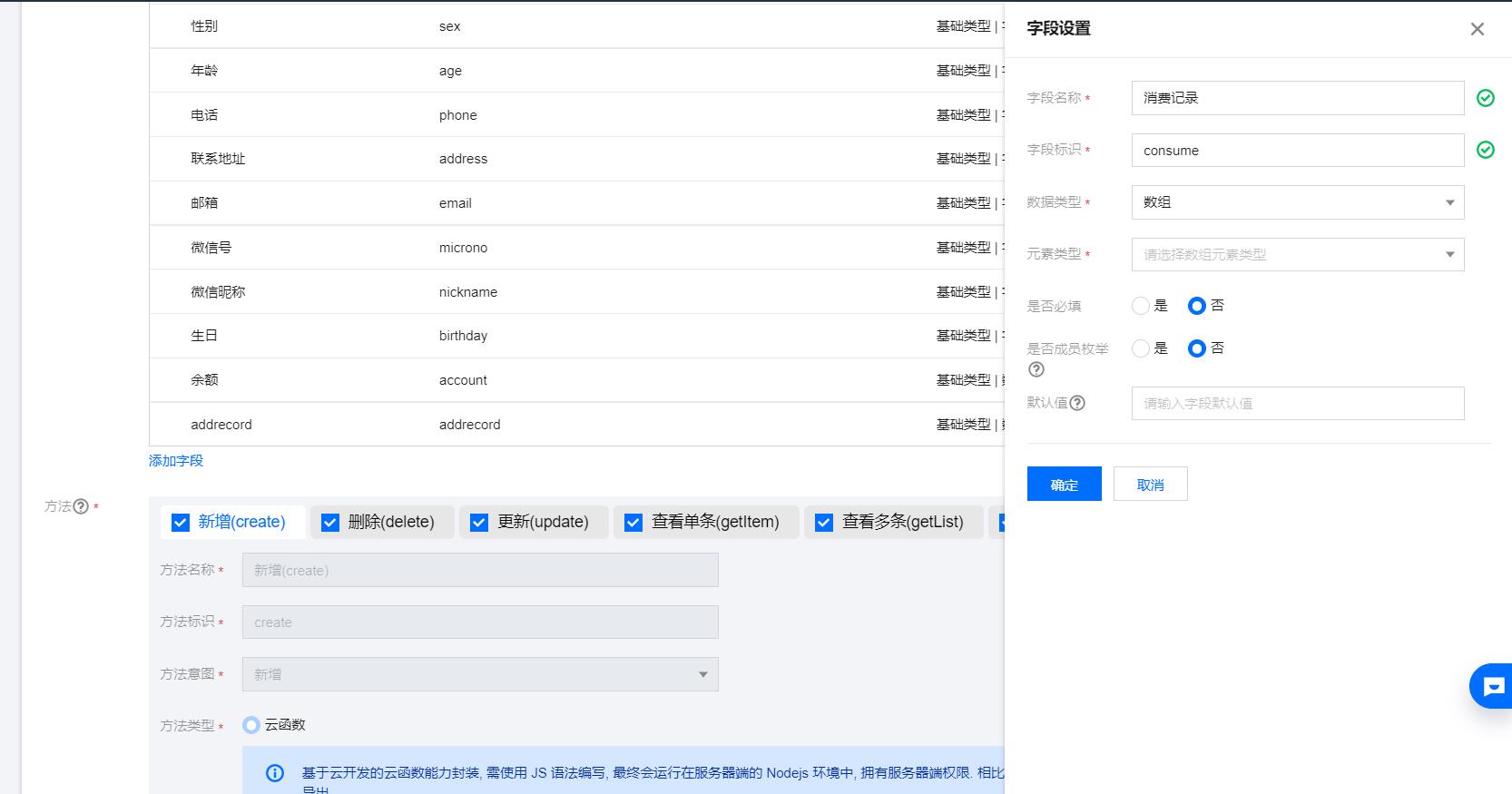
Task: Click the birthday identifier cell
Action: pyautogui.click(x=463, y=336)
